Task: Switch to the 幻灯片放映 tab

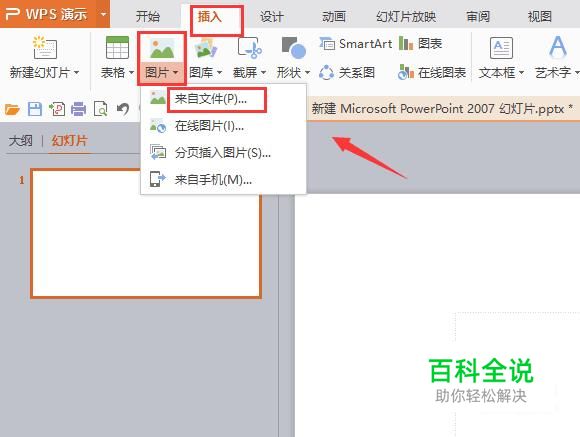Action: point(406,16)
